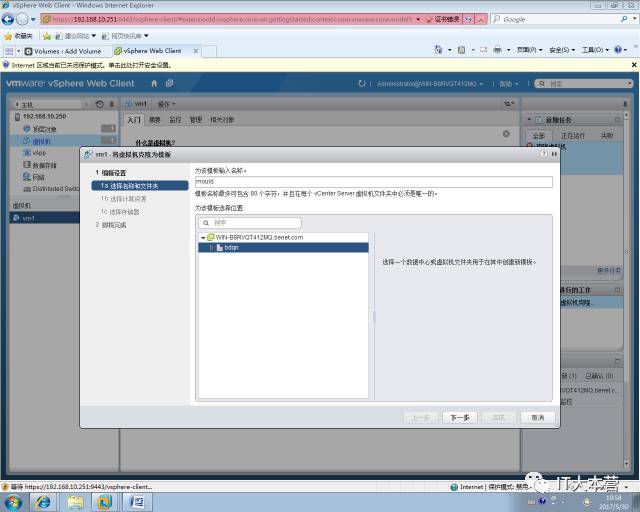
Task: Select the WIN-B8RVQT412MQ.benet.com vCenter row
Action: 283,238
